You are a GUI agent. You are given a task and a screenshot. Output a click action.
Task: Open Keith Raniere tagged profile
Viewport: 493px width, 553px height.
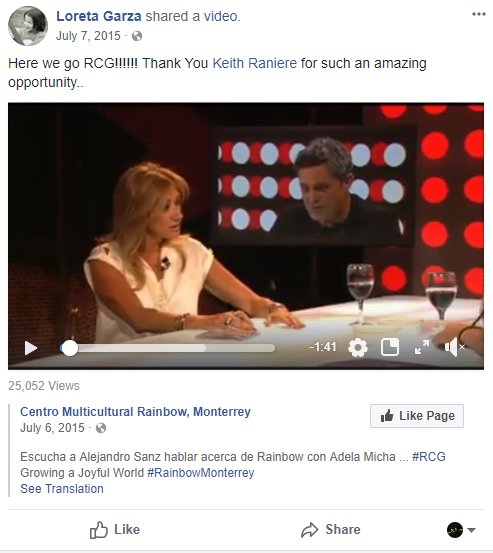pos(255,63)
